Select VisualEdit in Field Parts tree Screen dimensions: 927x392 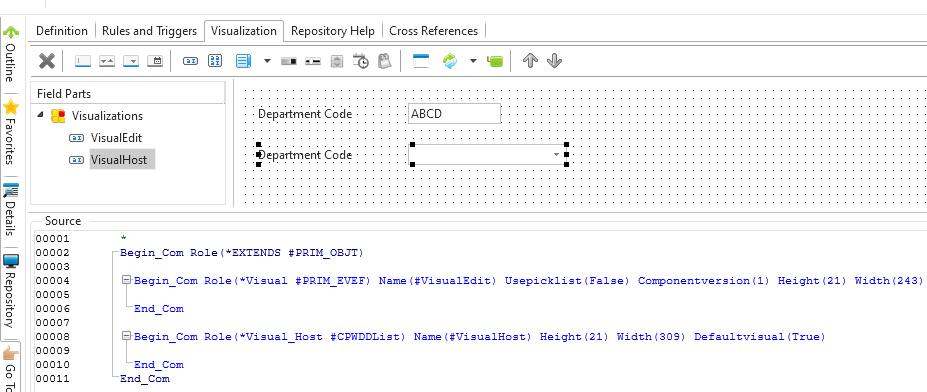coord(116,138)
